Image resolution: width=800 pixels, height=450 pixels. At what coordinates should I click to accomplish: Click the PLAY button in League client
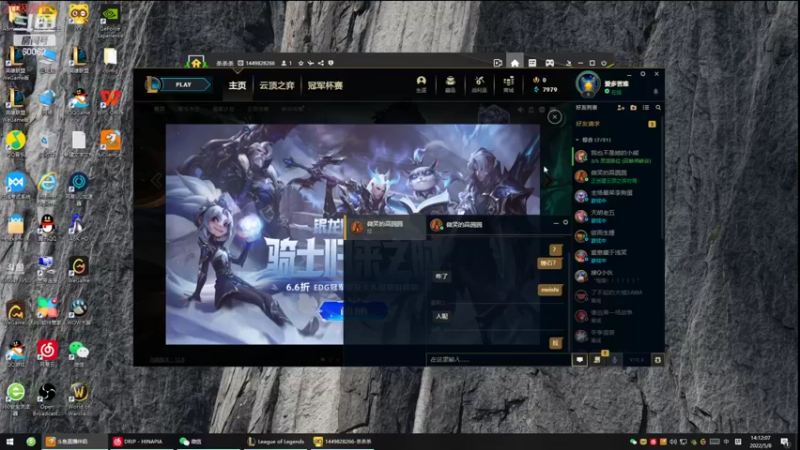tap(184, 85)
